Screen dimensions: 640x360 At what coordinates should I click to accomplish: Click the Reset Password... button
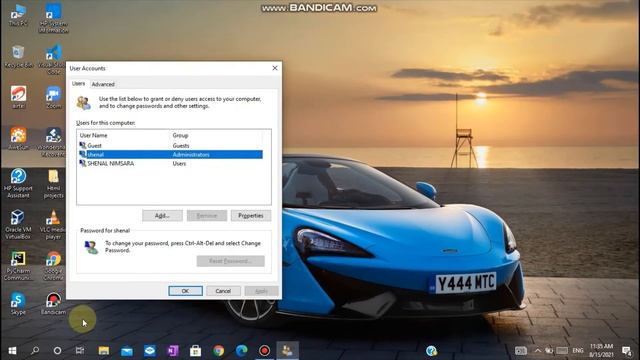tap(231, 261)
